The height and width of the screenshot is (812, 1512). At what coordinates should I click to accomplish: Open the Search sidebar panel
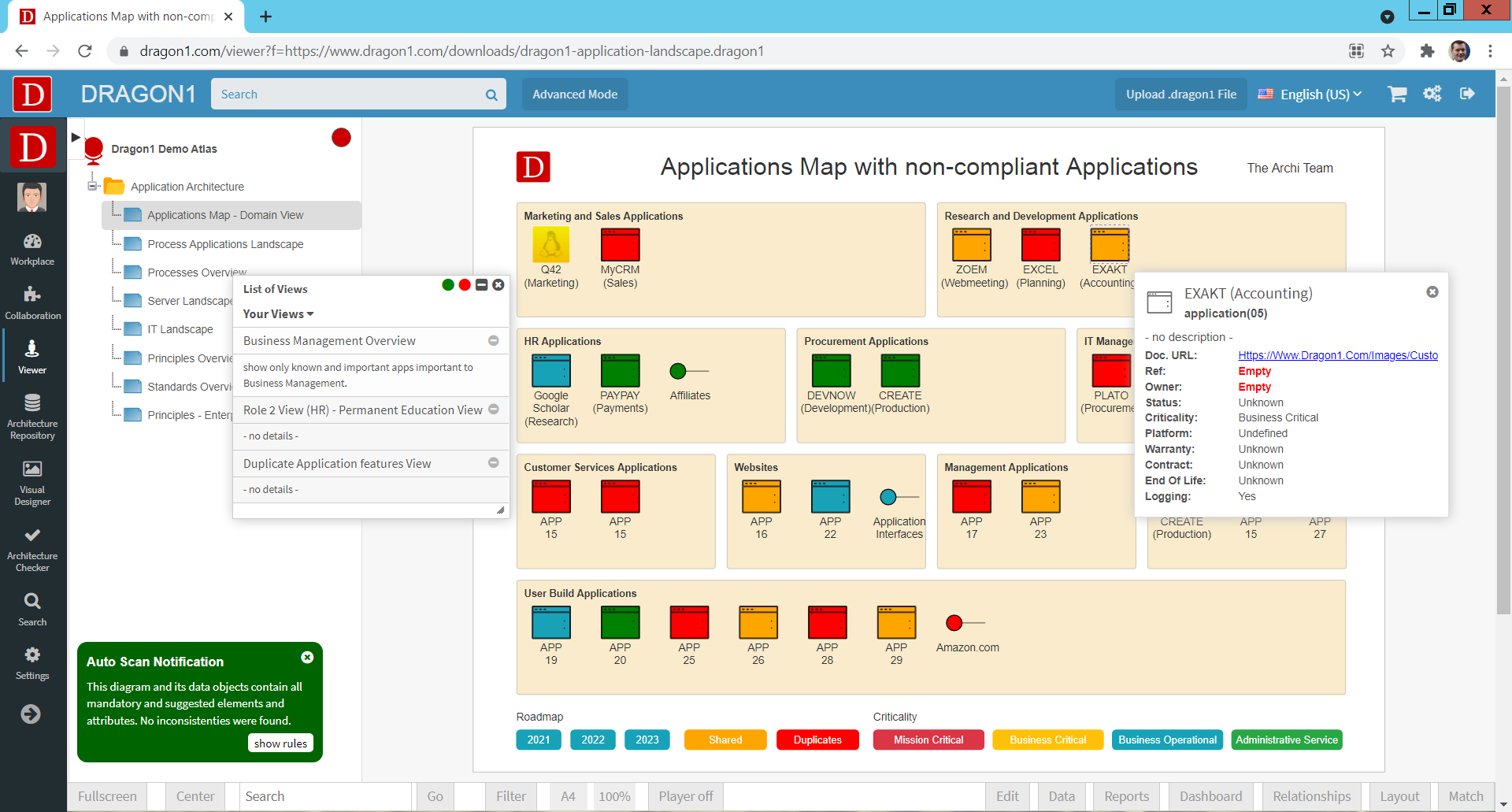point(32,606)
